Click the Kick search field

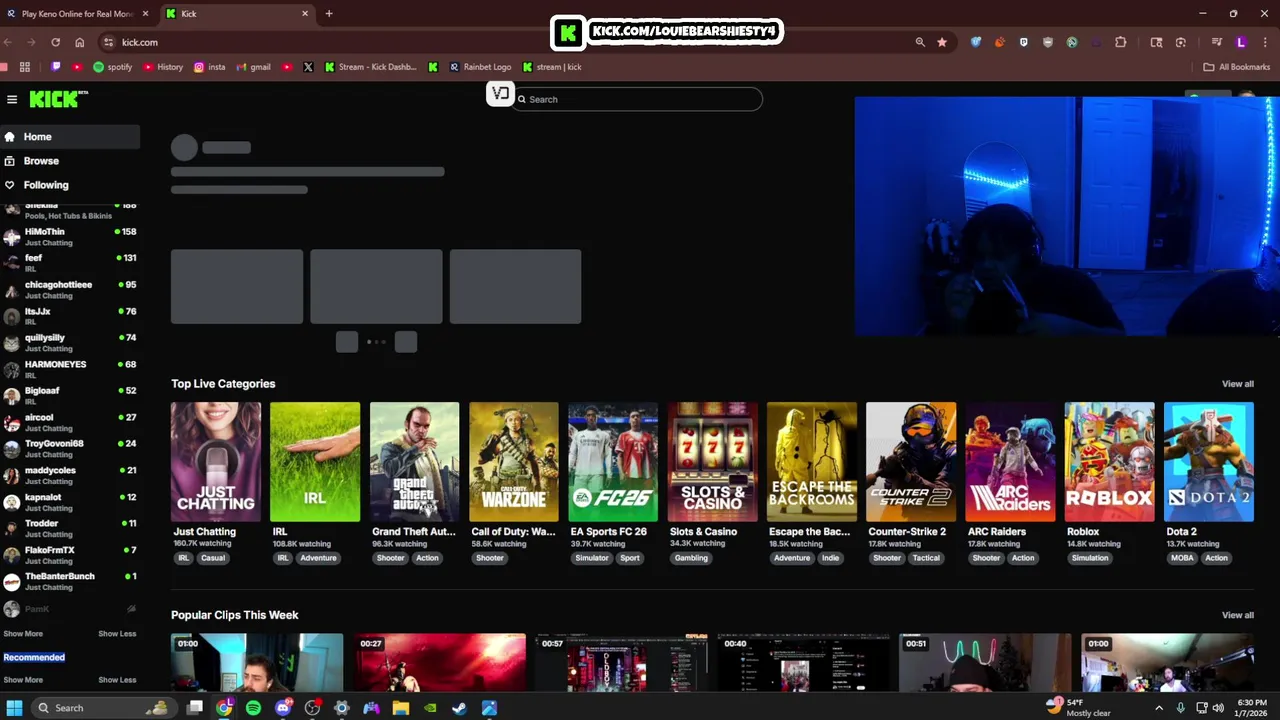tap(638, 99)
